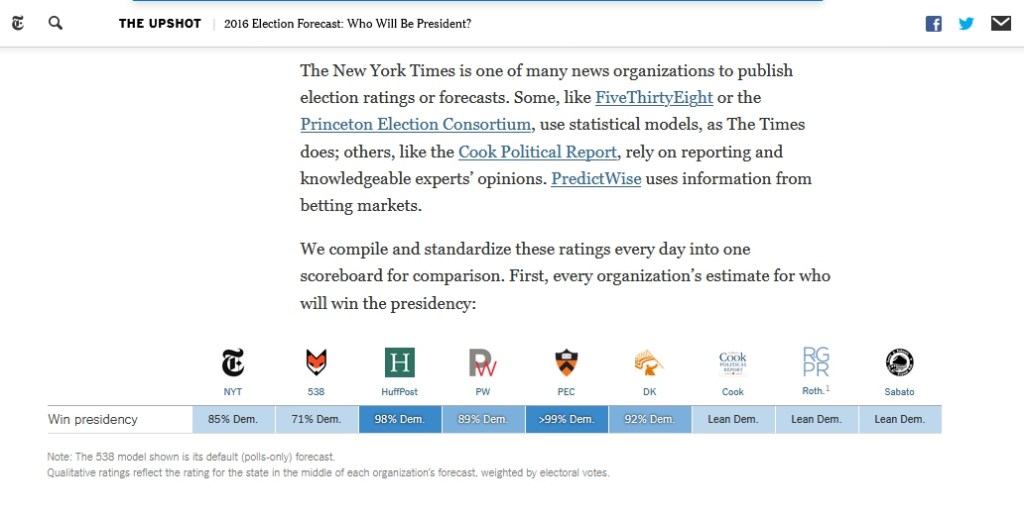Open THE UPSHOT section link
The width and height of the screenshot is (1024, 516).
point(160,24)
